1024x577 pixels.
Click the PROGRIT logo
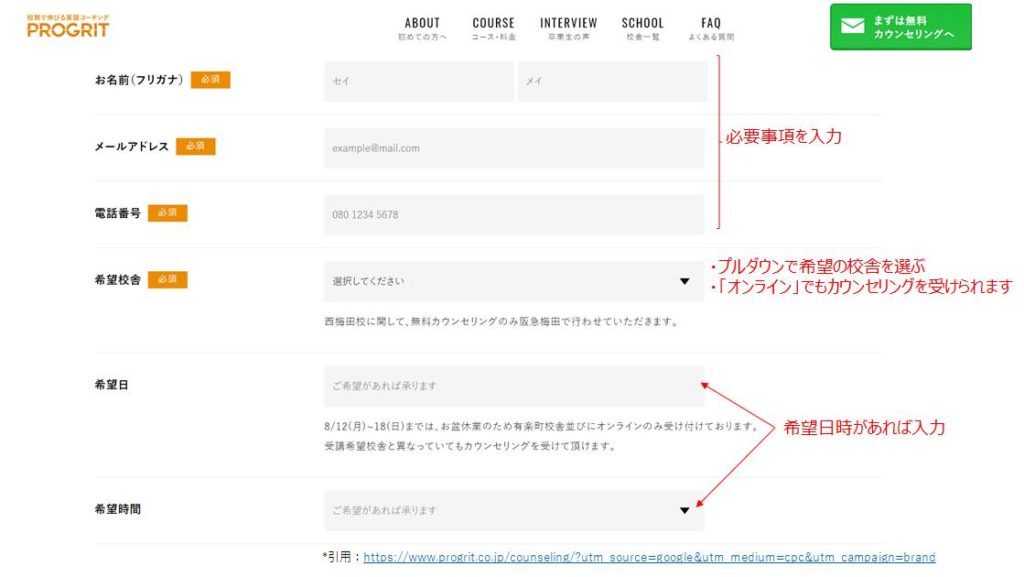click(68, 27)
